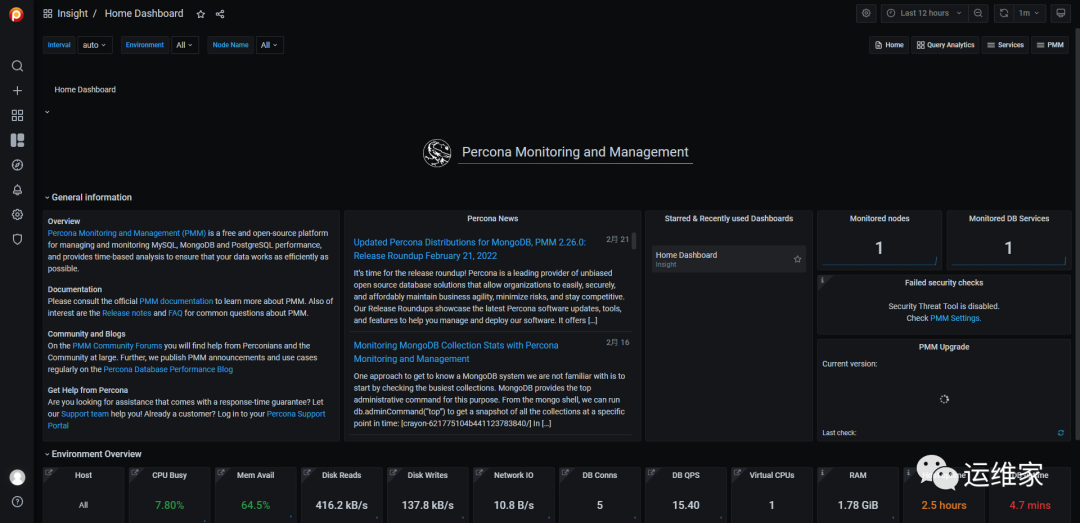Open the Configuration gear in sidebar
This screenshot has height=523, width=1080.
click(x=17, y=214)
